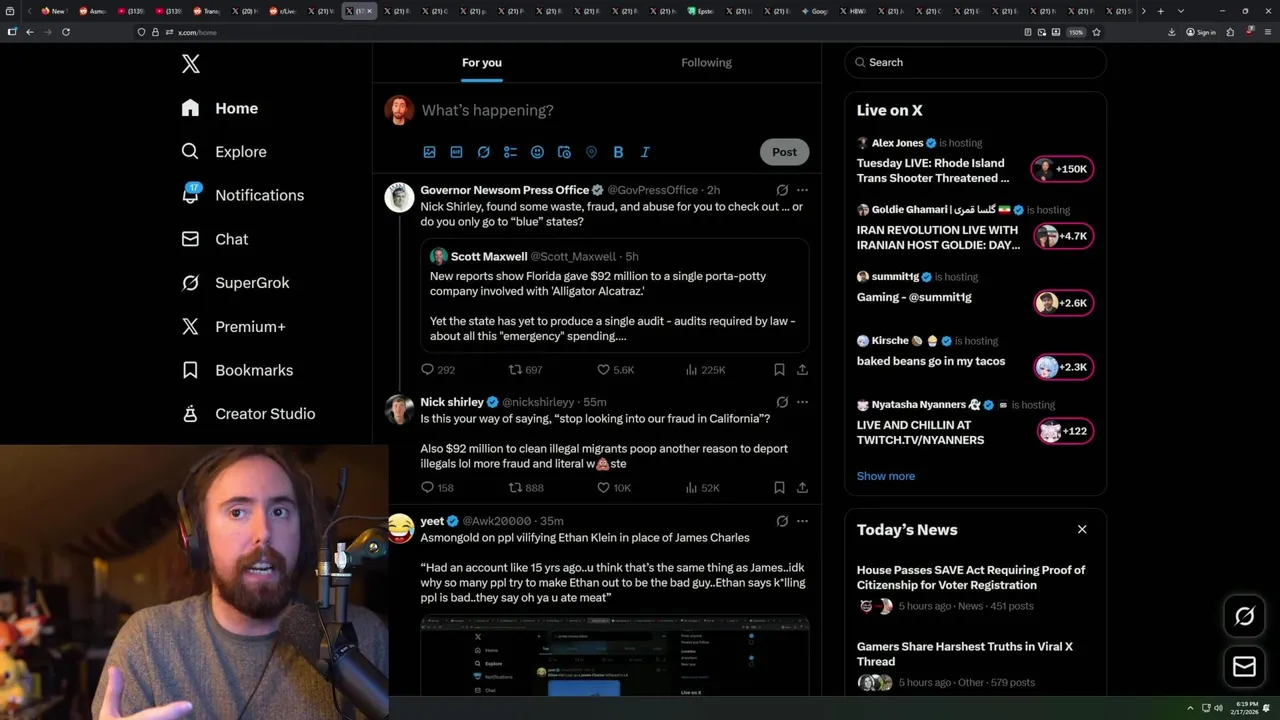The image size is (1280, 720).
Task: Click the poll icon in composer
Action: click(510, 152)
